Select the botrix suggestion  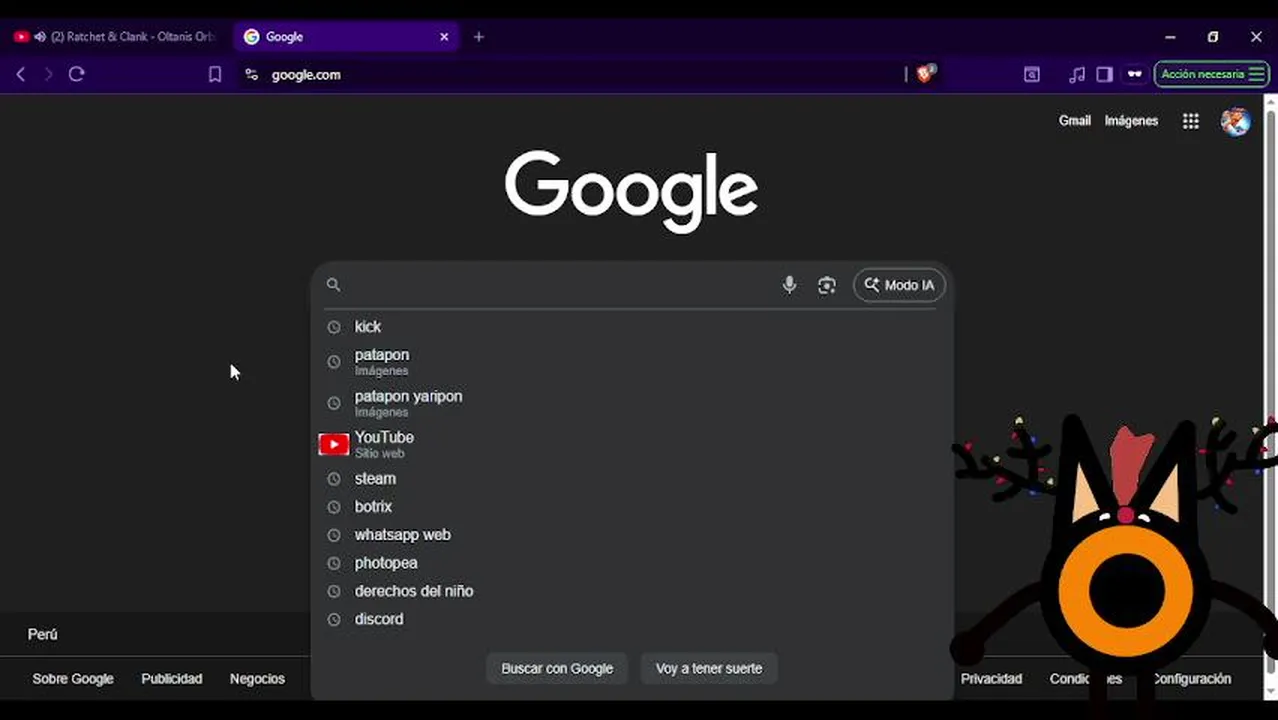[632, 507]
